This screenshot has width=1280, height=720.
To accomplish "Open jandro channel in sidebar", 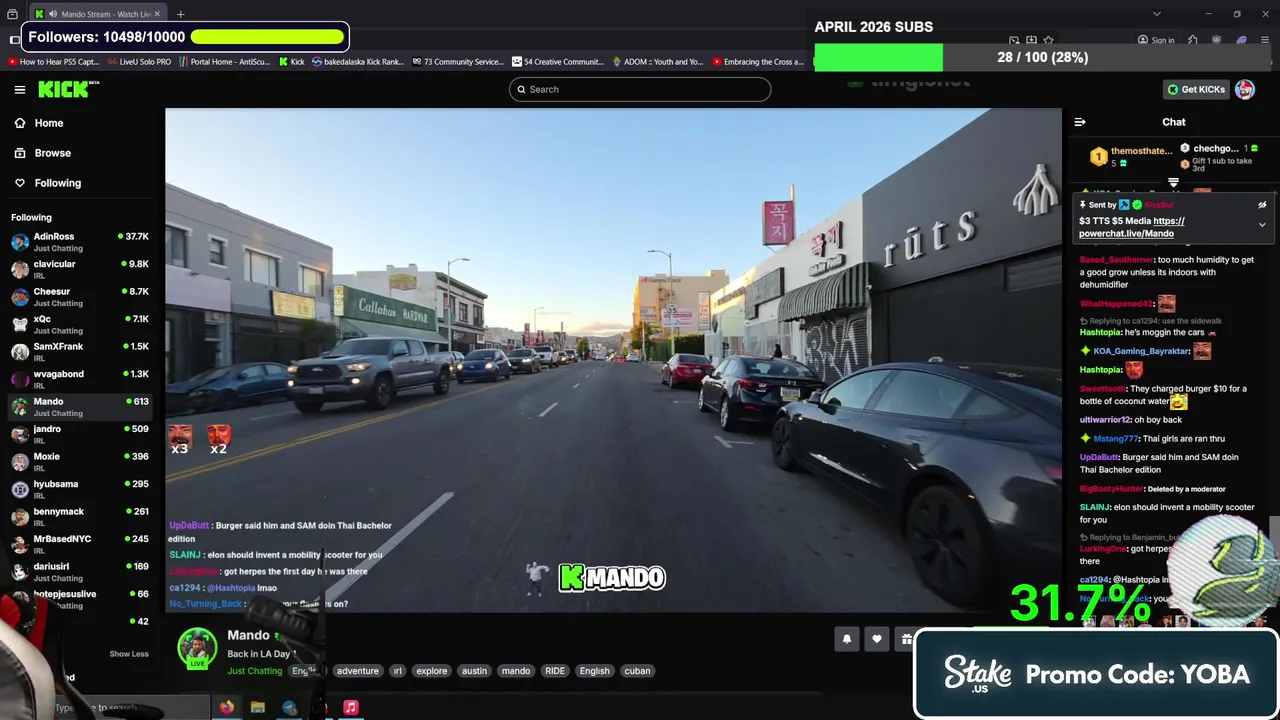I will click(x=80, y=434).
